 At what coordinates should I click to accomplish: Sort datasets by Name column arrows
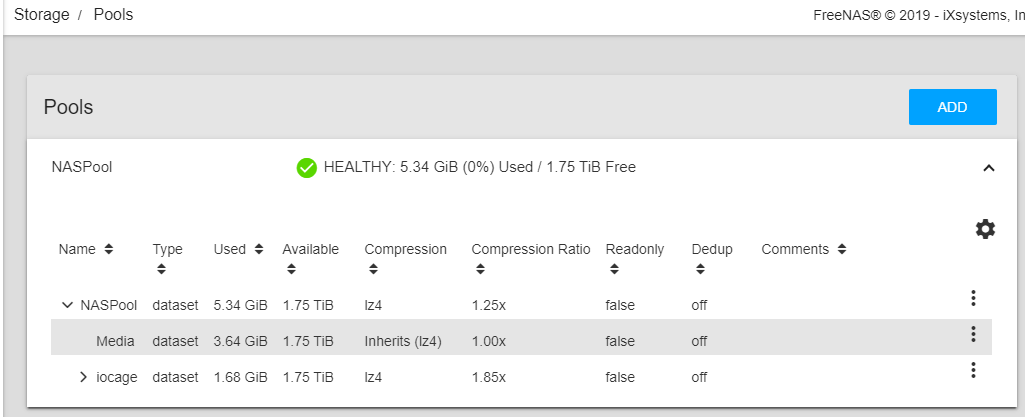click(x=108, y=249)
